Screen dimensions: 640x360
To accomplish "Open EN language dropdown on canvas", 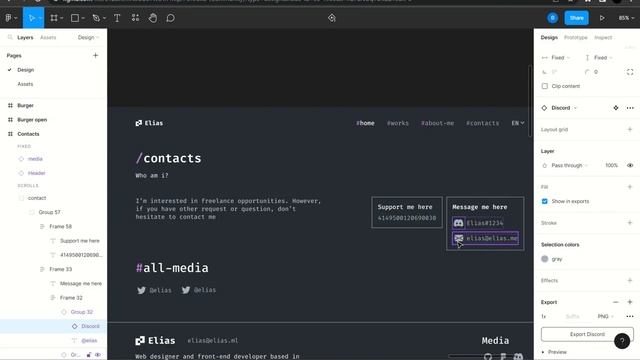I will point(518,123).
